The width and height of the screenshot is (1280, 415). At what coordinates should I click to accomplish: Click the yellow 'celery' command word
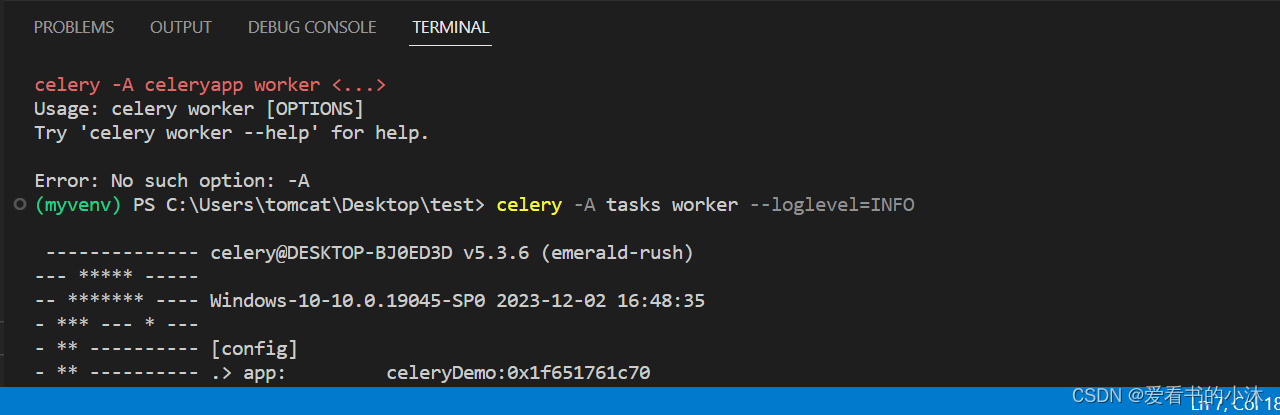pos(529,205)
